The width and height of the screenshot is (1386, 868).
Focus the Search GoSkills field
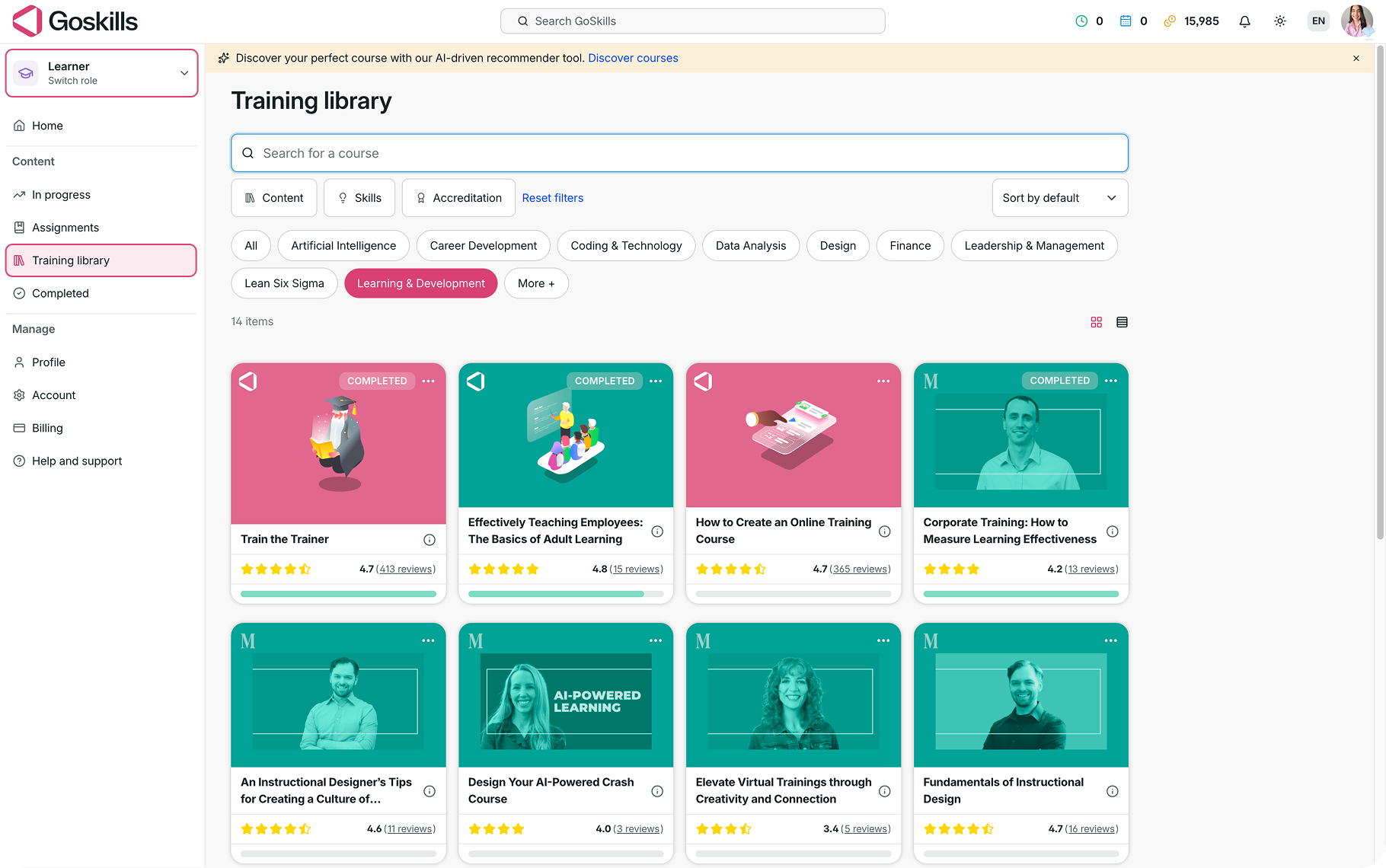[693, 21]
